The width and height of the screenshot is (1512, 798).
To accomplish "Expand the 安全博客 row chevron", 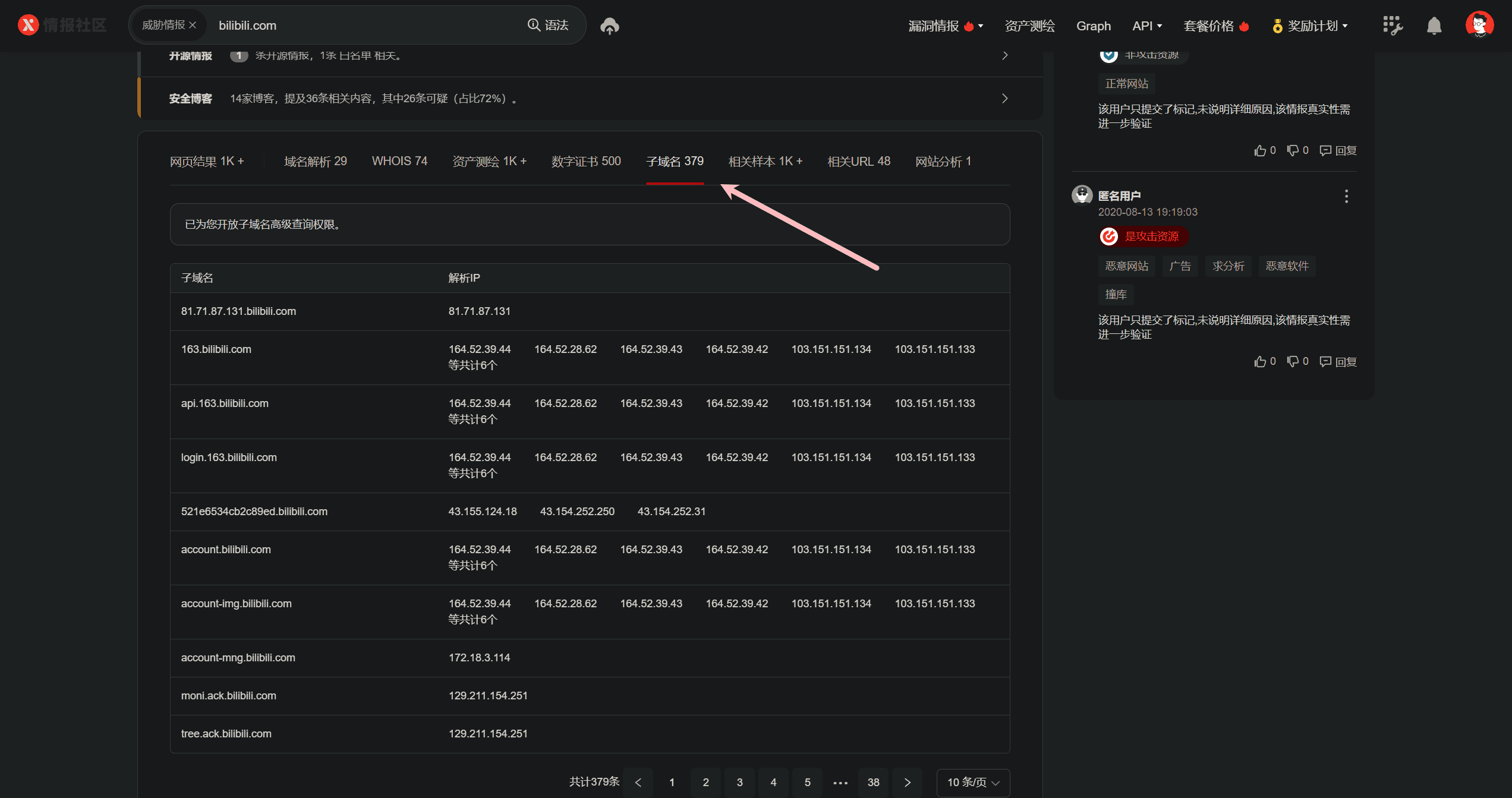I will pos(1004,99).
